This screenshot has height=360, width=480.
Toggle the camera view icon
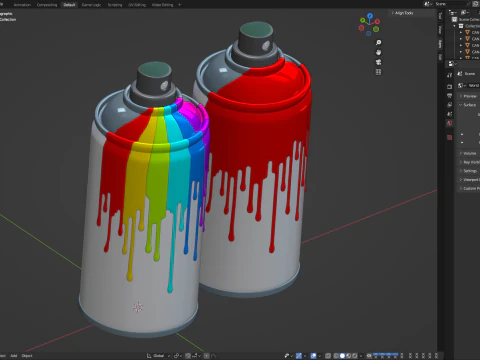click(378, 62)
